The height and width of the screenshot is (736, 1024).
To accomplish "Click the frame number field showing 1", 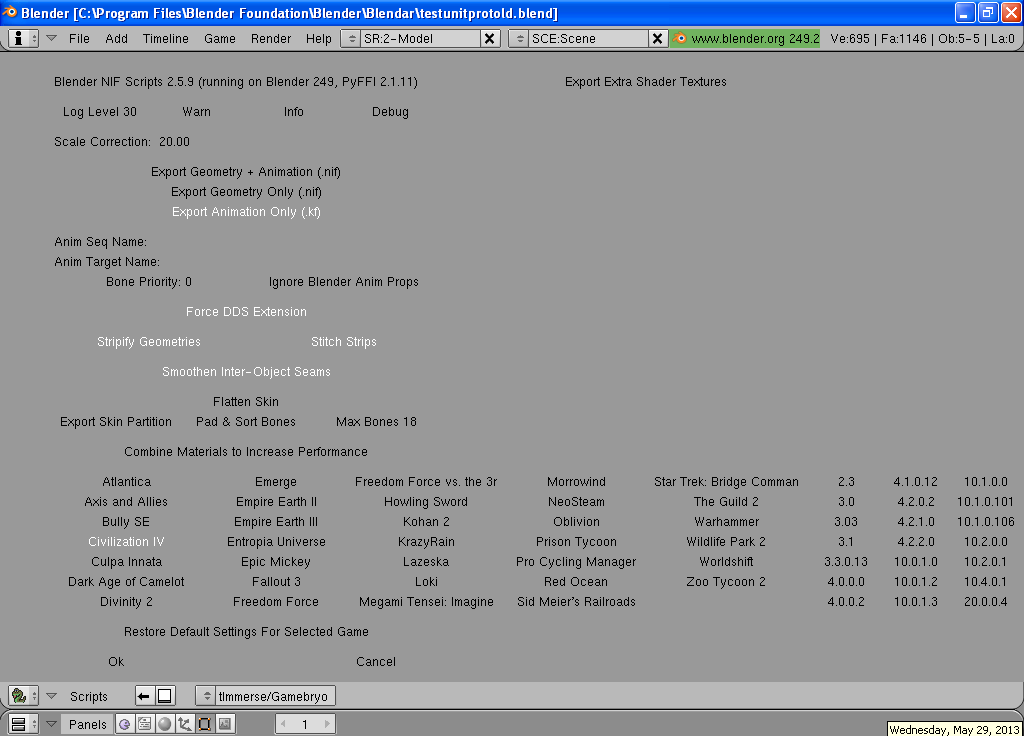I will pos(305,724).
